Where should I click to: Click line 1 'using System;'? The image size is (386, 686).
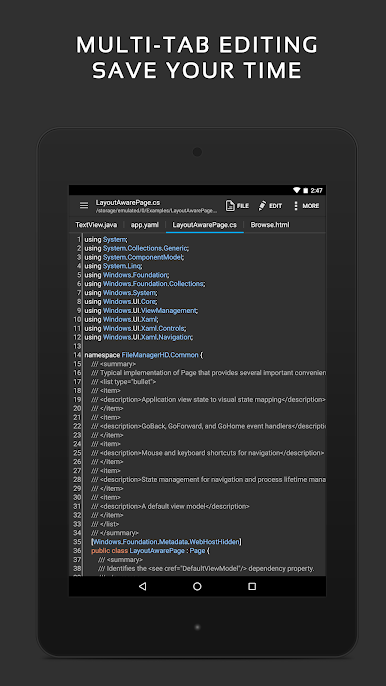click(105, 239)
